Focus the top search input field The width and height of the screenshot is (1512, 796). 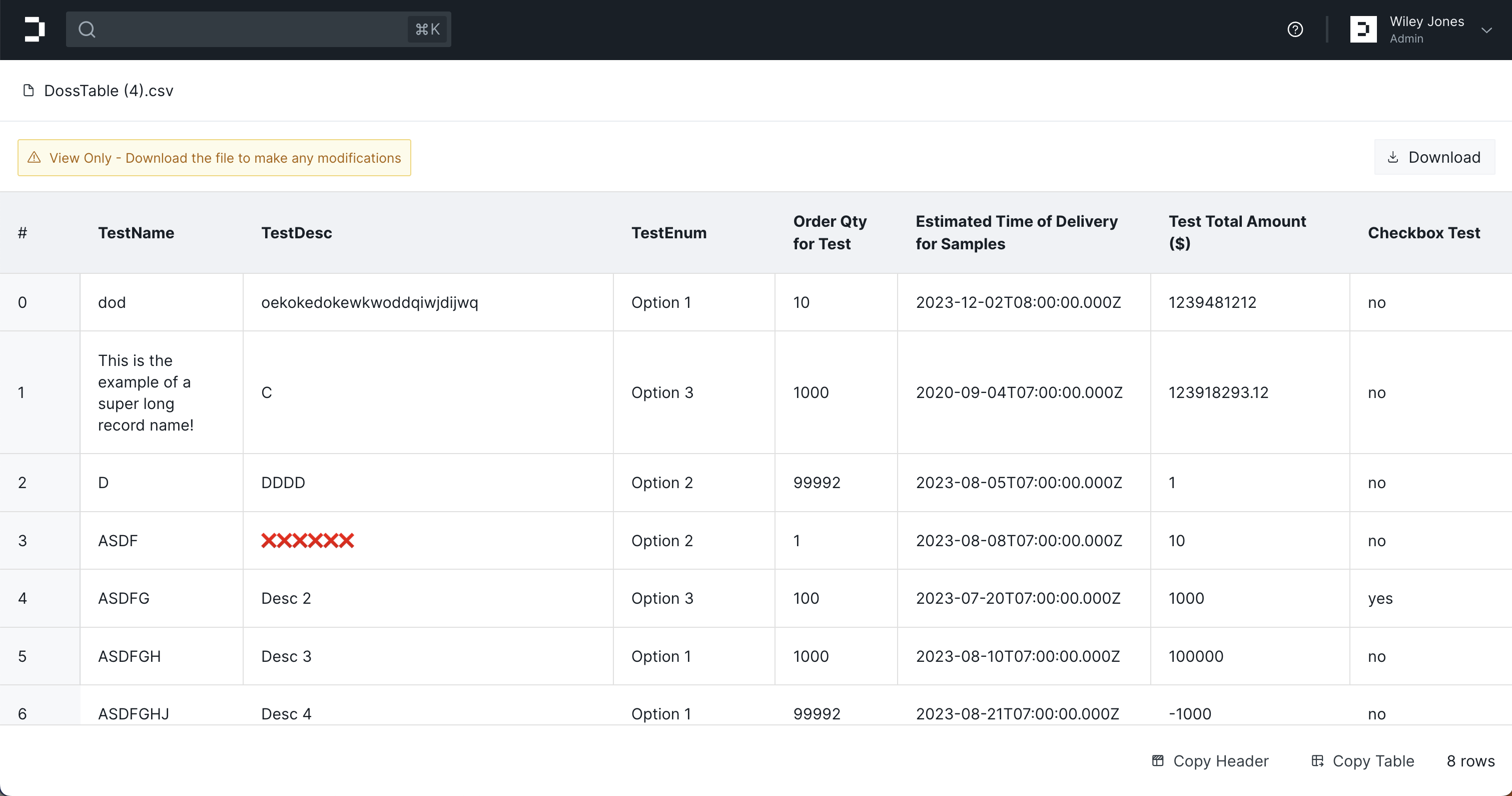tap(247, 30)
